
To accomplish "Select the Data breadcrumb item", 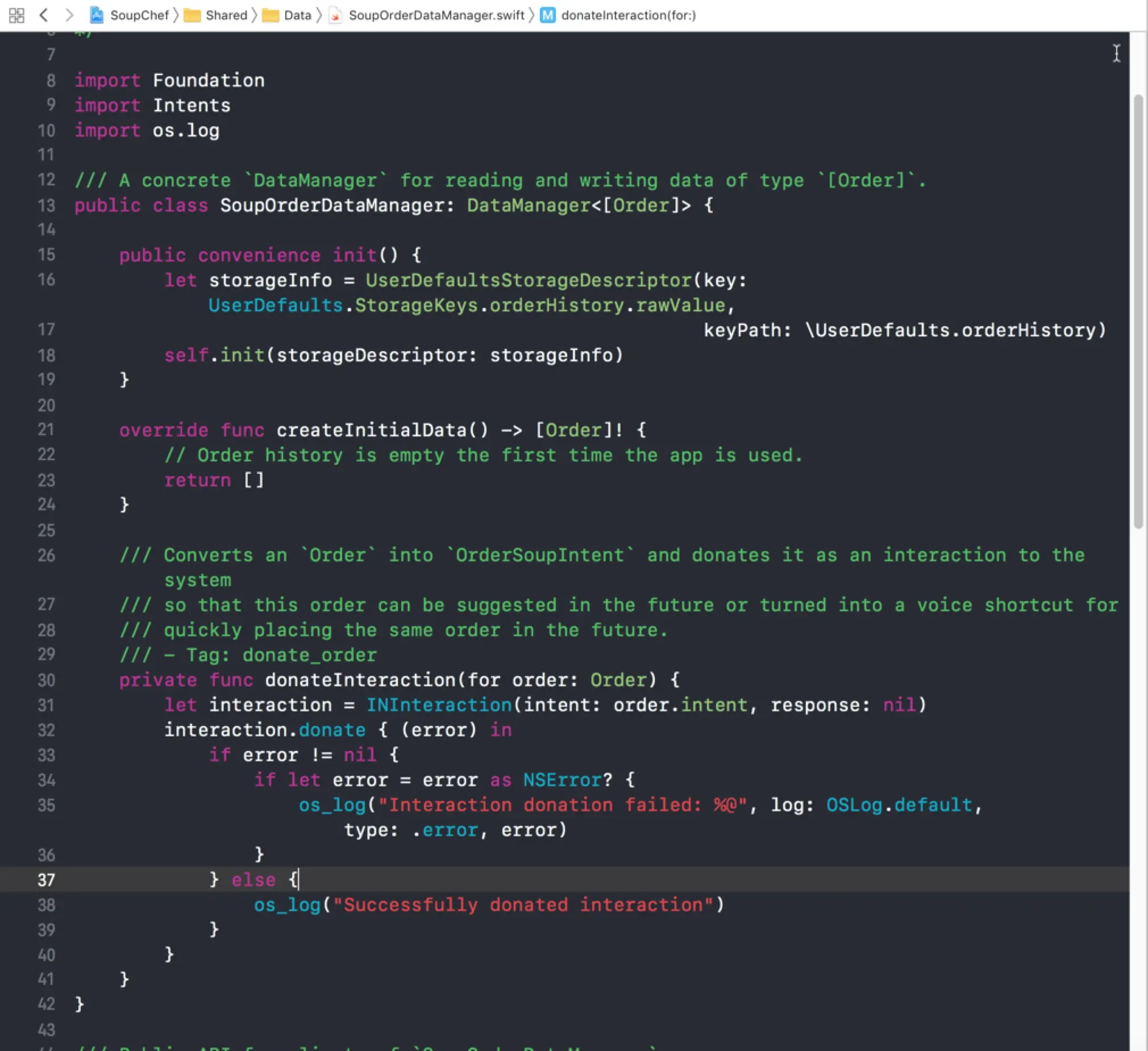I will click(297, 15).
